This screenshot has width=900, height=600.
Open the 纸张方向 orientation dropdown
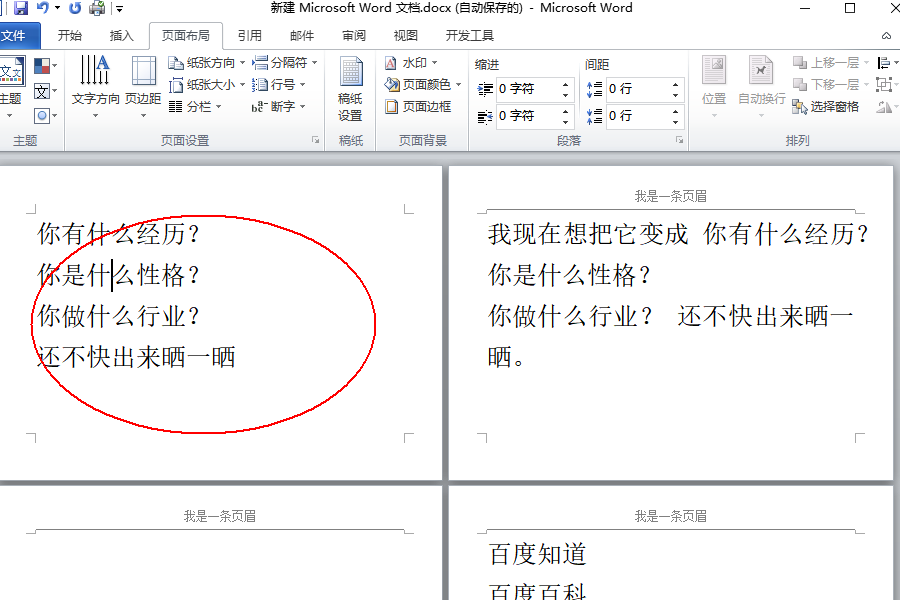207,63
